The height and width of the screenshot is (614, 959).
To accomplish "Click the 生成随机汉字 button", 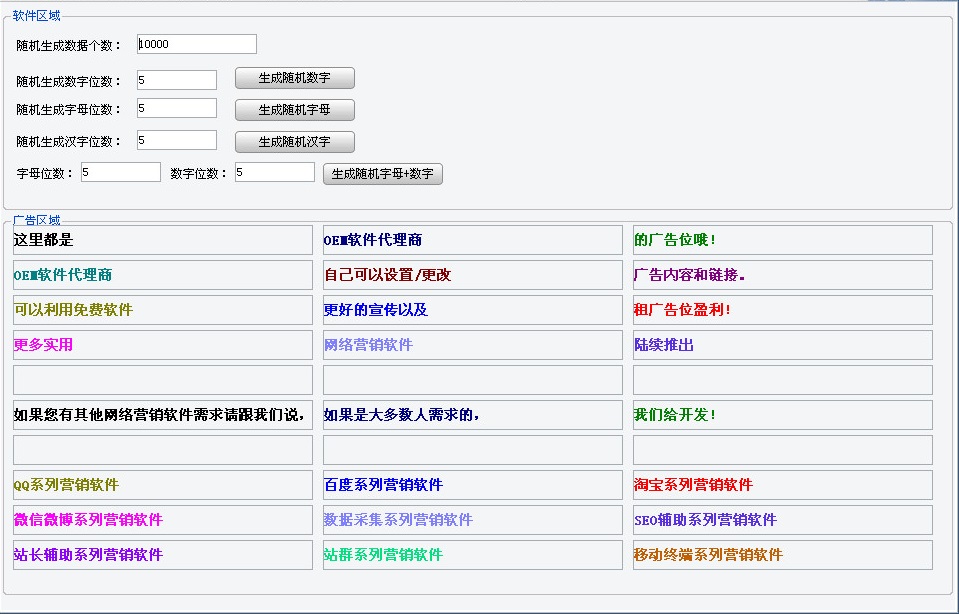I will 294,142.
